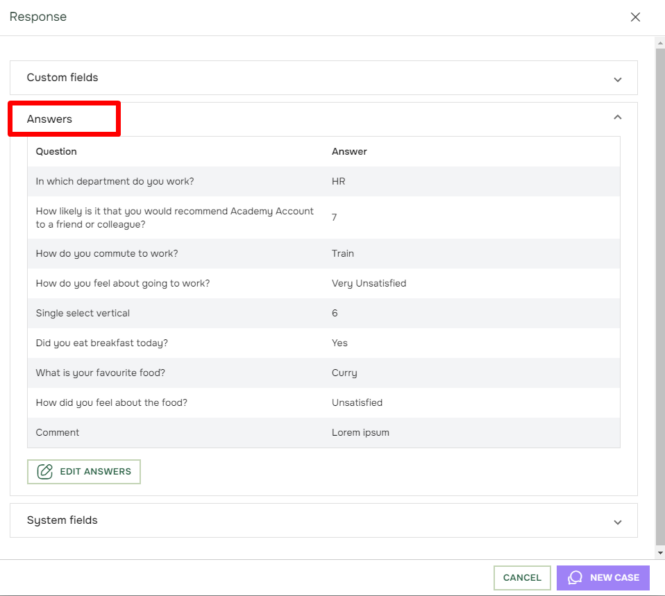Click the Answer column header

click(349, 151)
